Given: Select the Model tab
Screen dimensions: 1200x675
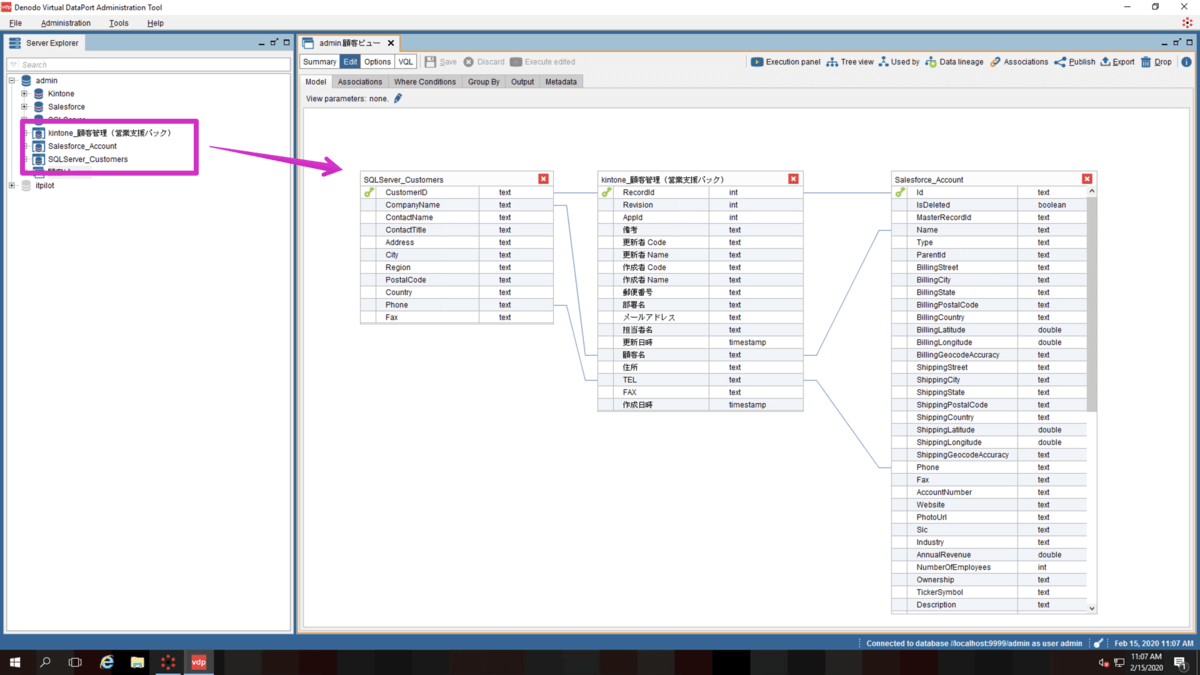Looking at the screenshot, I should tap(316, 82).
